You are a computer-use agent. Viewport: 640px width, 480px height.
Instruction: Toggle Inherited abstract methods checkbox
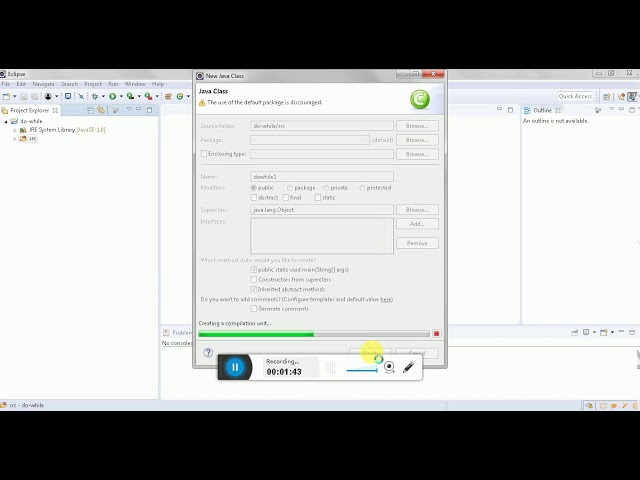click(253, 289)
